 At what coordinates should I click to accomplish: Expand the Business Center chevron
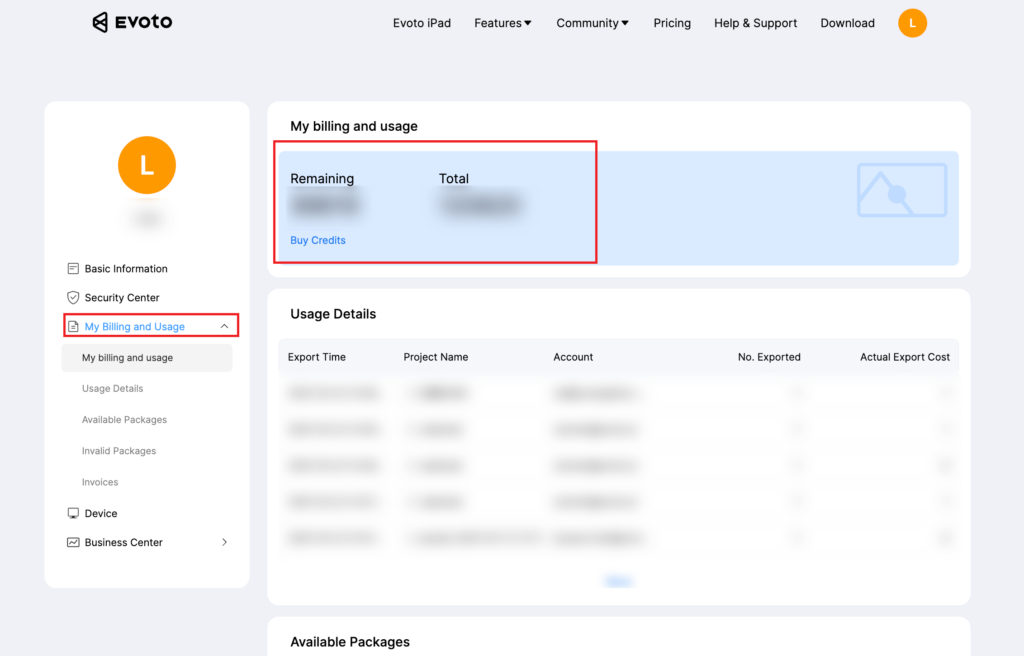pyautogui.click(x=225, y=542)
